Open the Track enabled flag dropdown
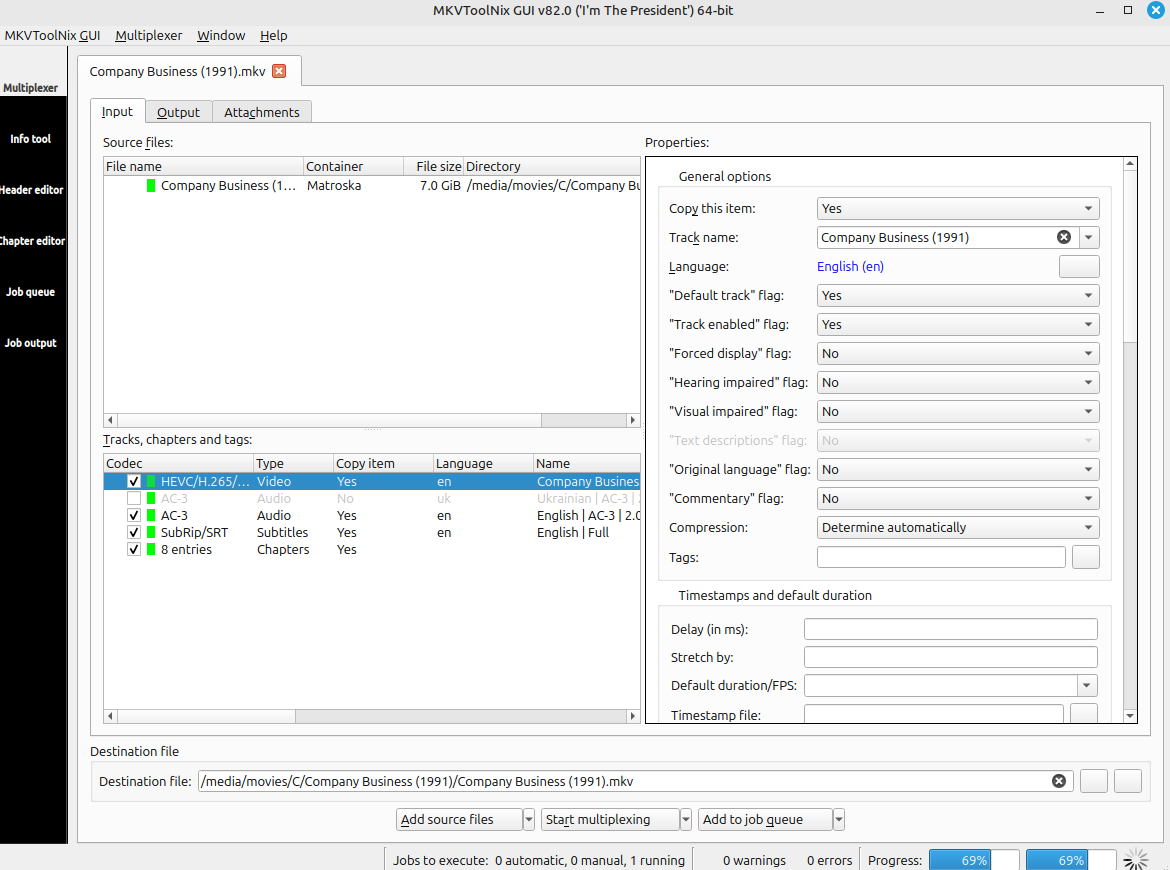Viewport: 1170px width, 870px height. click(x=958, y=325)
